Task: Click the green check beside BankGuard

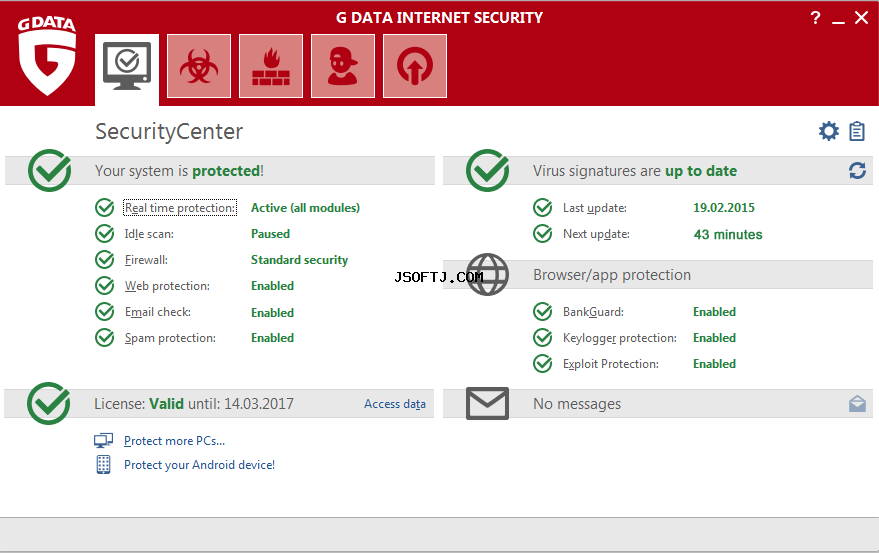Action: pyautogui.click(x=543, y=311)
